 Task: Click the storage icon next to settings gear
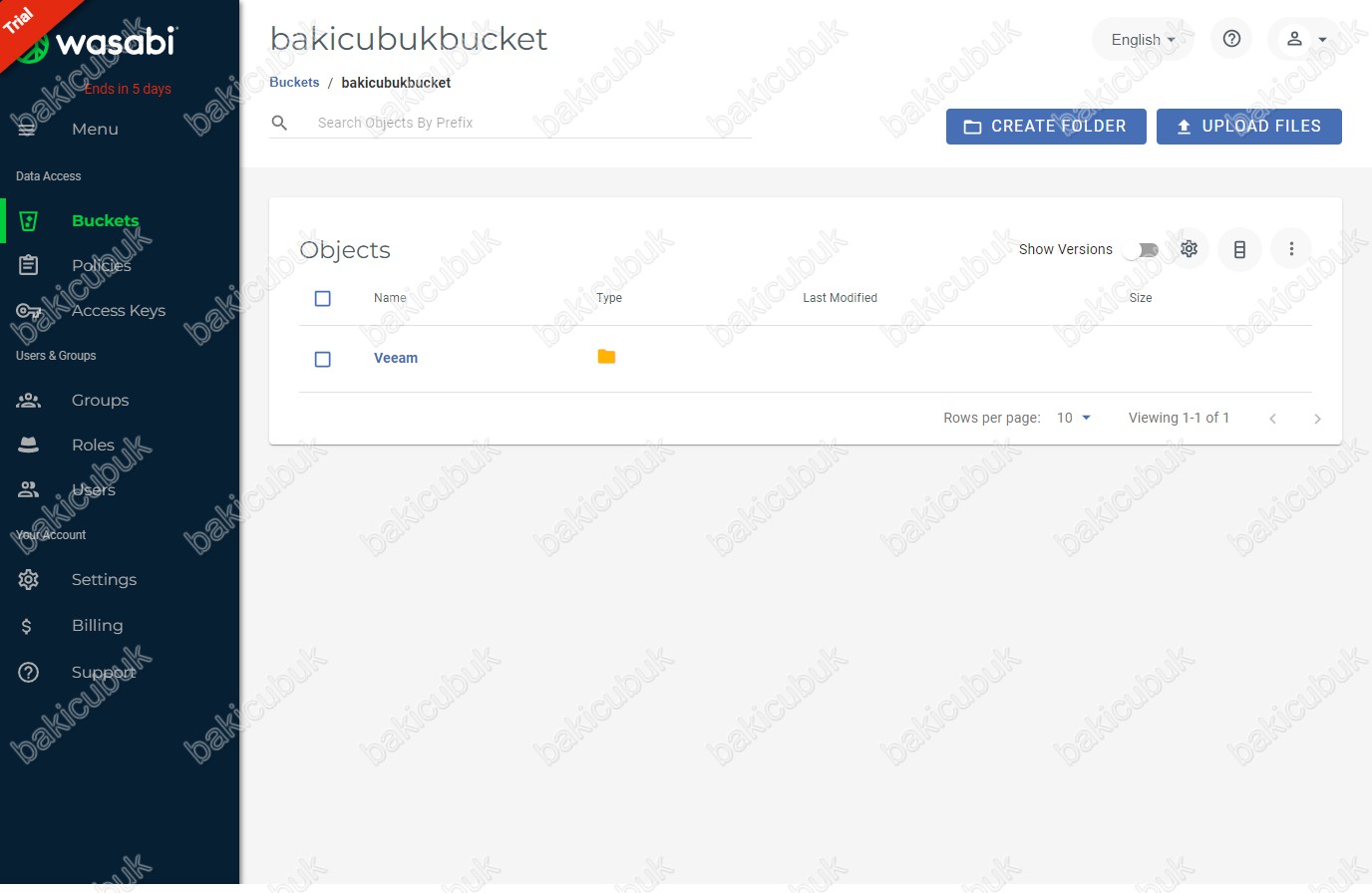click(x=1239, y=249)
